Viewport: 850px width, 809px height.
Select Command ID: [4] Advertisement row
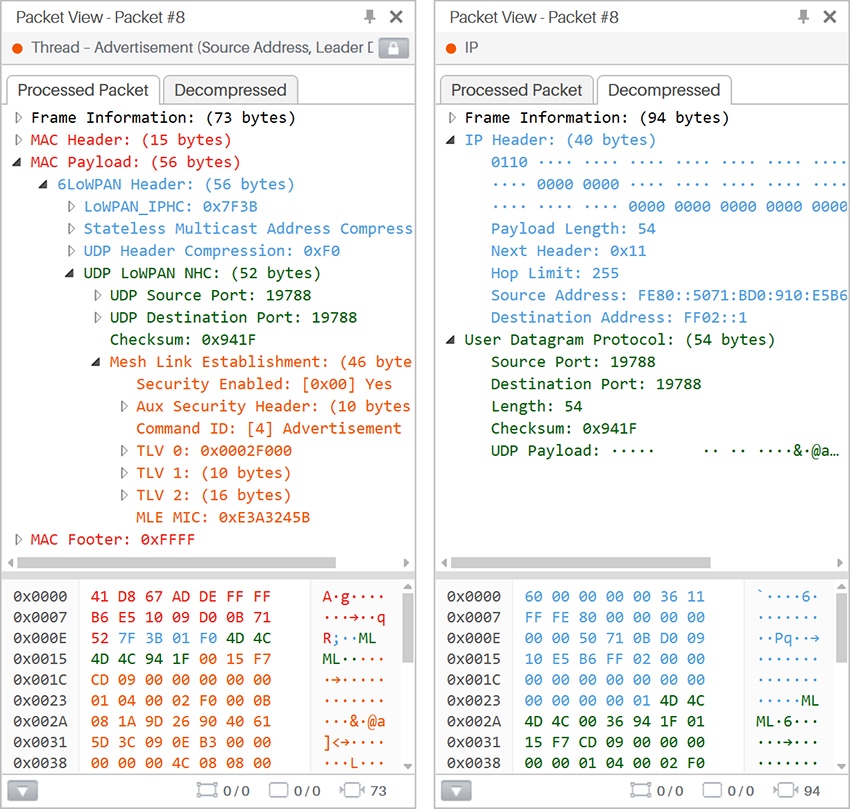tap(269, 429)
